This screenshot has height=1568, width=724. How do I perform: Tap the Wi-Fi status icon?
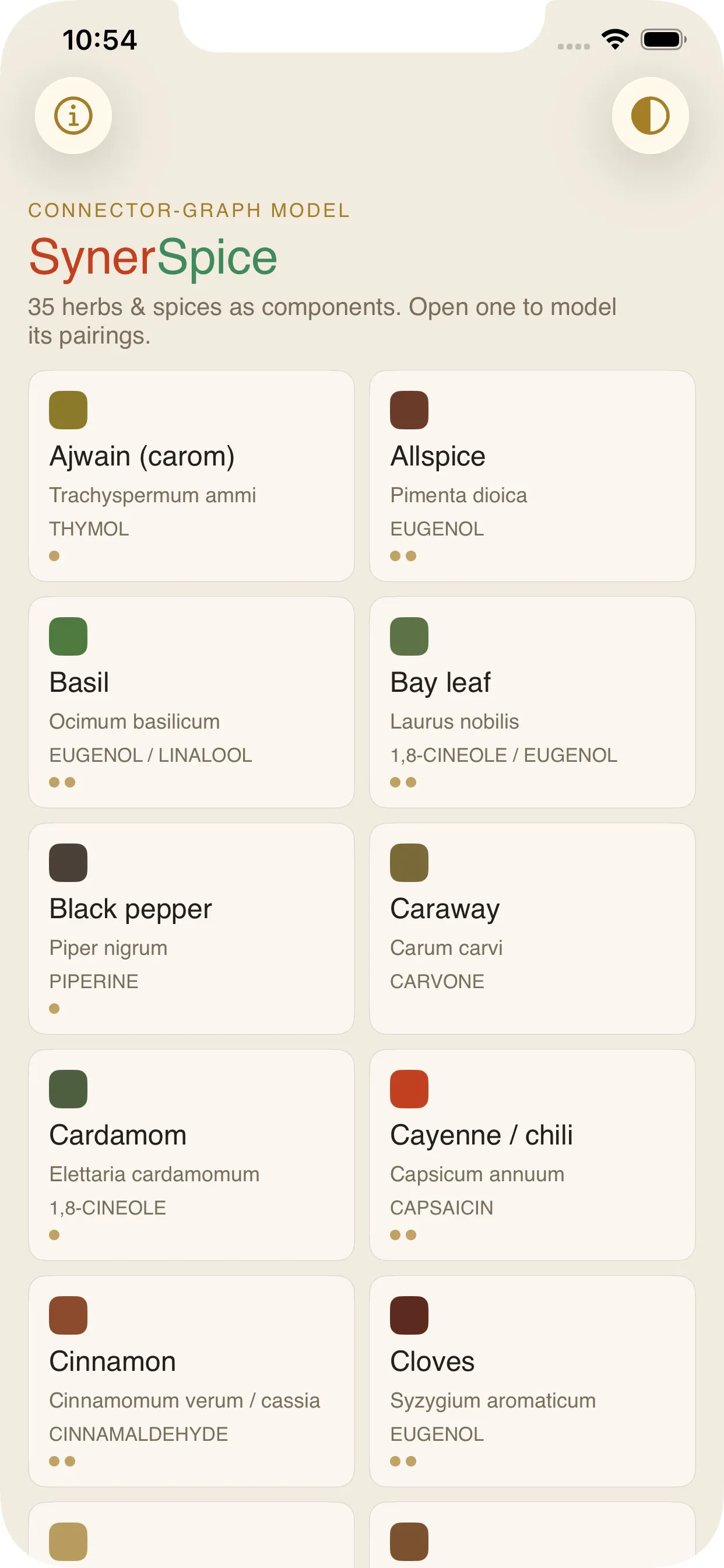[x=615, y=40]
